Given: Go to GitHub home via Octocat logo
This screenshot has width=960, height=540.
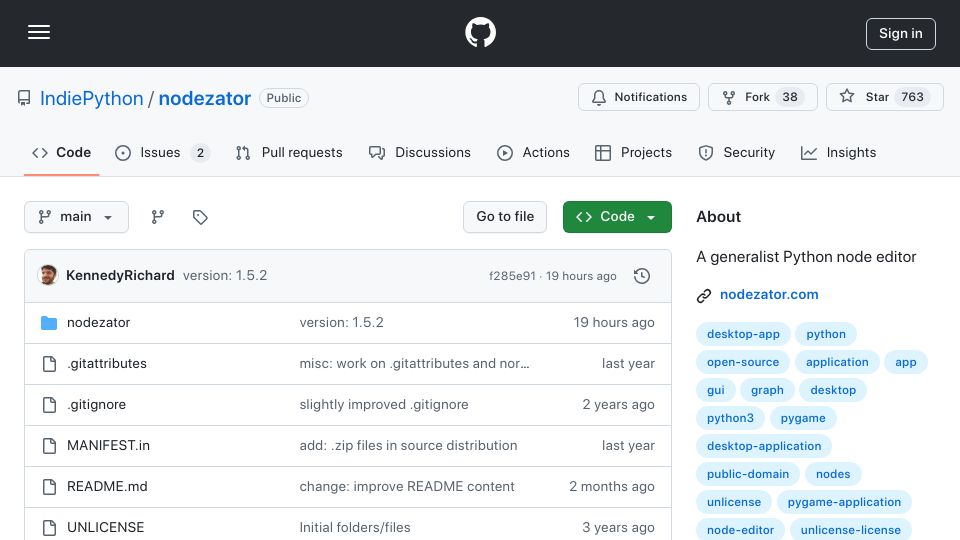Looking at the screenshot, I should pos(480,32).
